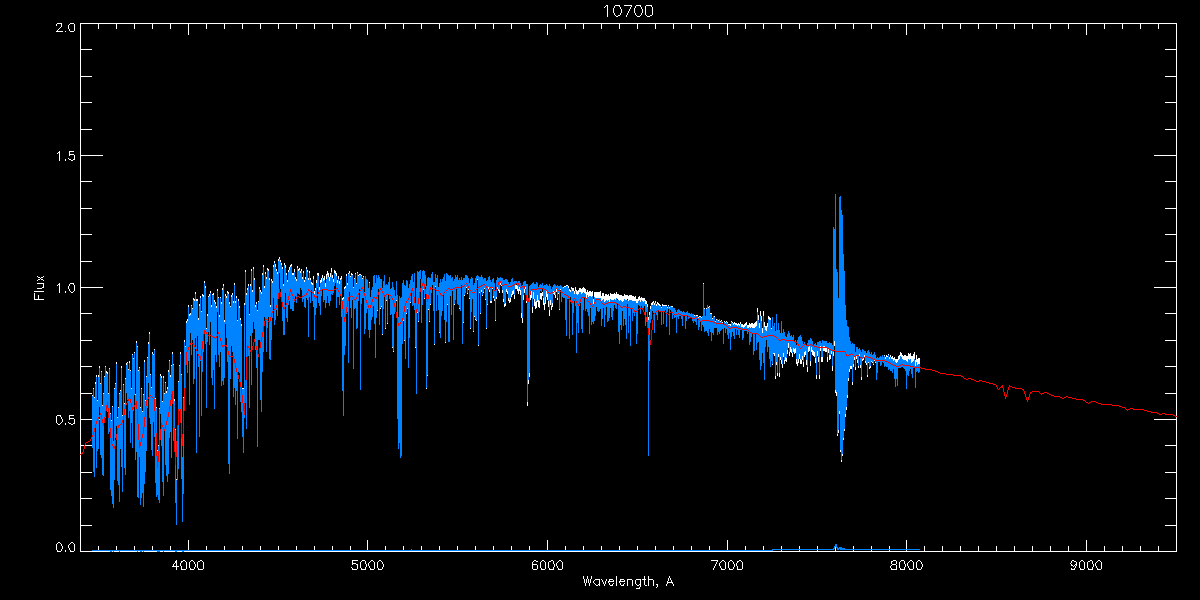Click the 0.0 y-axis tick label
Image resolution: width=1200 pixels, height=600 pixels.
(x=66, y=548)
